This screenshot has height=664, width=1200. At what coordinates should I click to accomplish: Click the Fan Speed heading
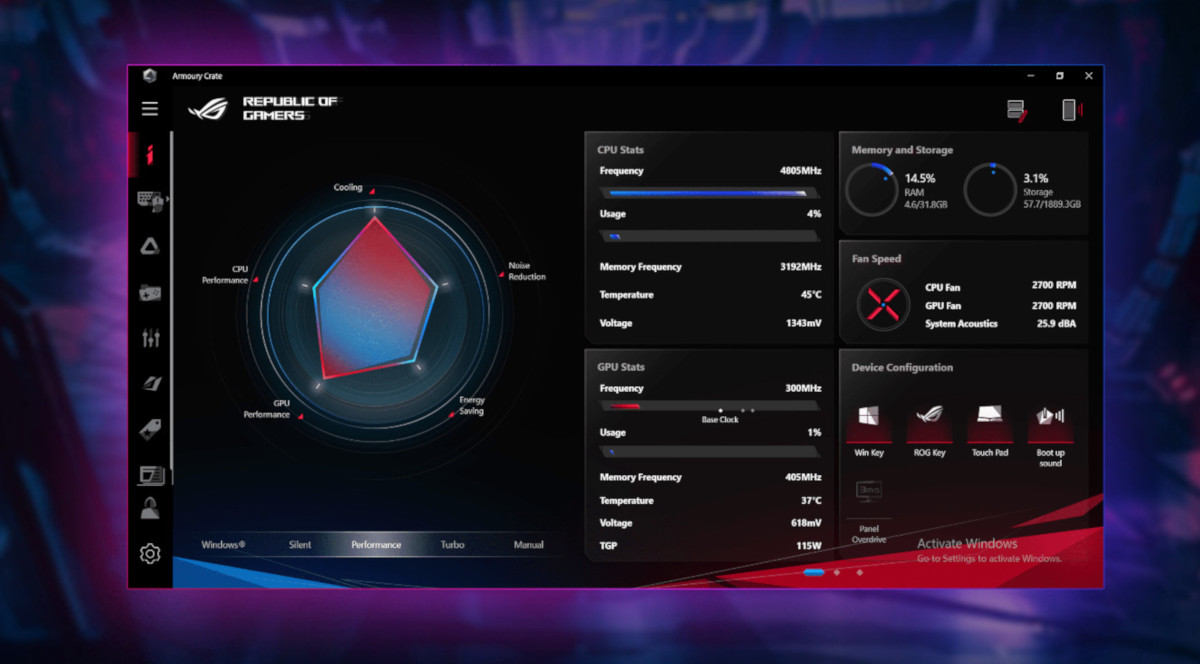[x=876, y=259]
